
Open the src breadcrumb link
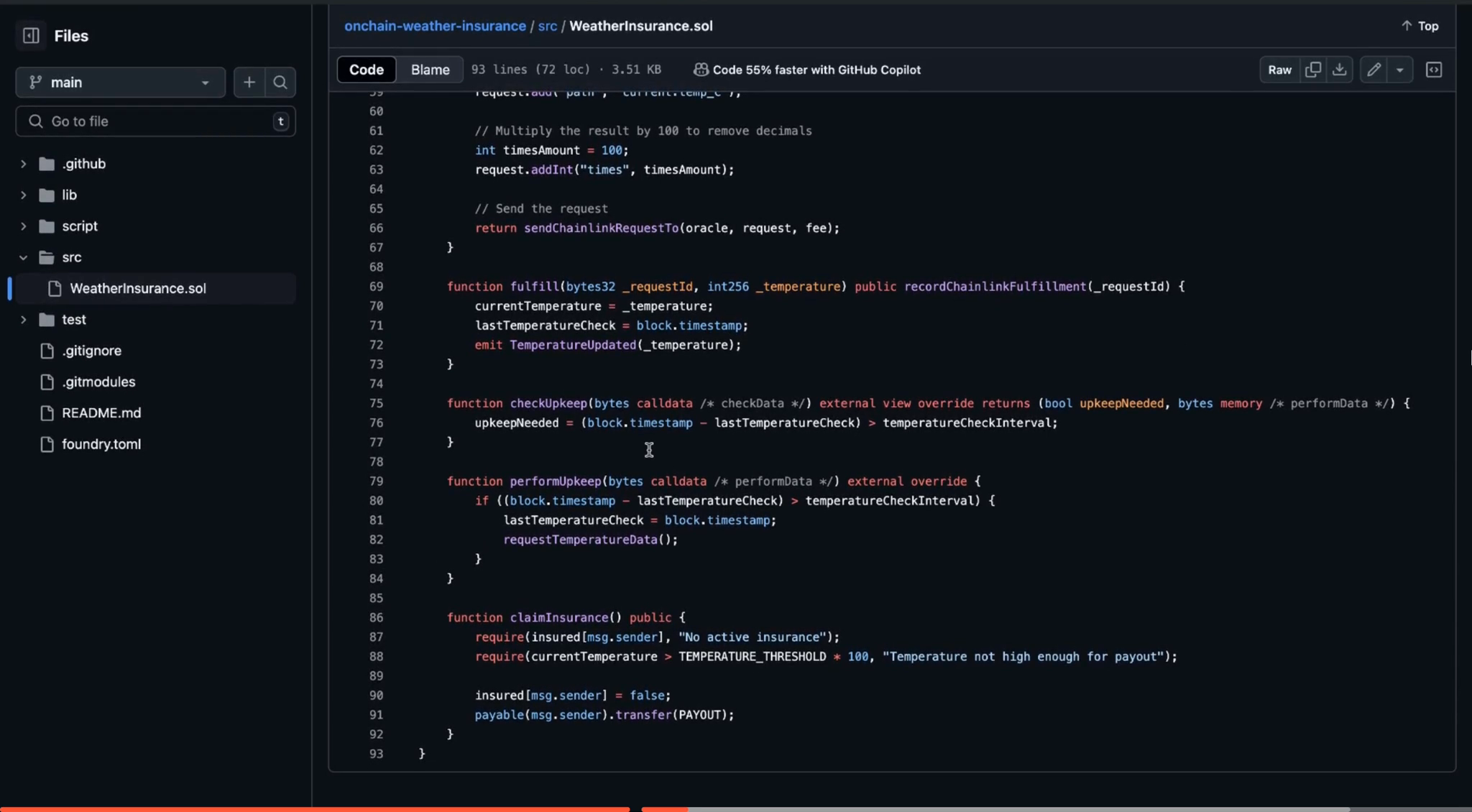tap(547, 26)
